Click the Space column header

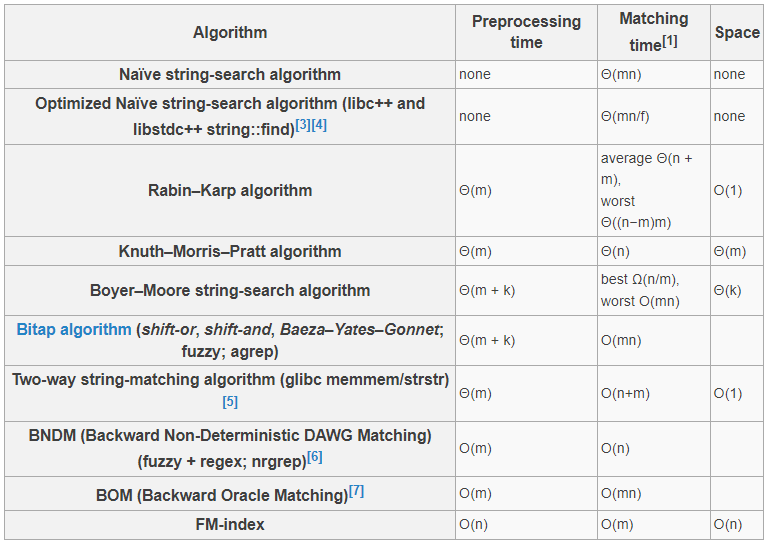pyautogui.click(x=737, y=32)
